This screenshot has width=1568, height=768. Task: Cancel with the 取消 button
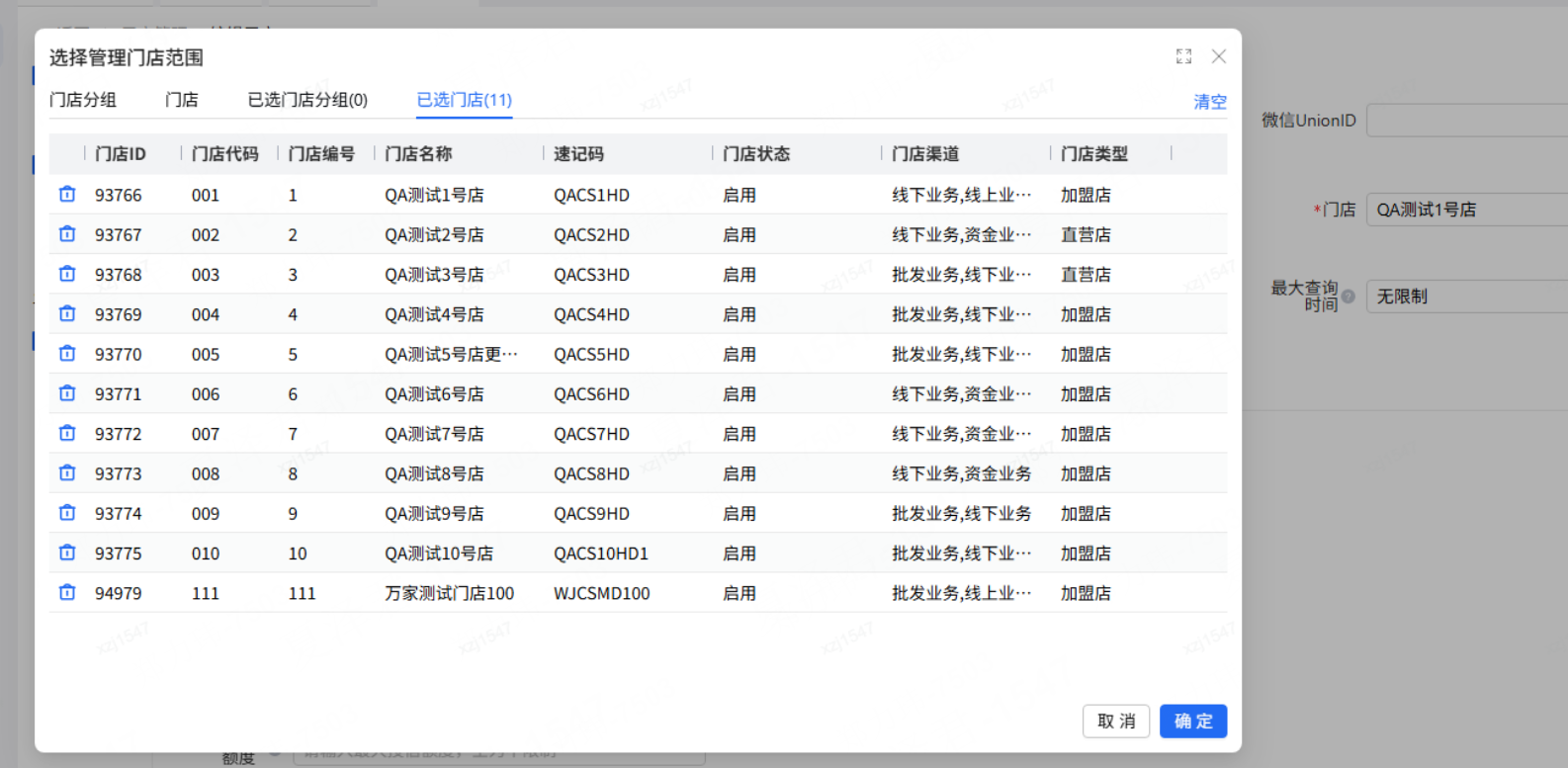coord(1116,722)
